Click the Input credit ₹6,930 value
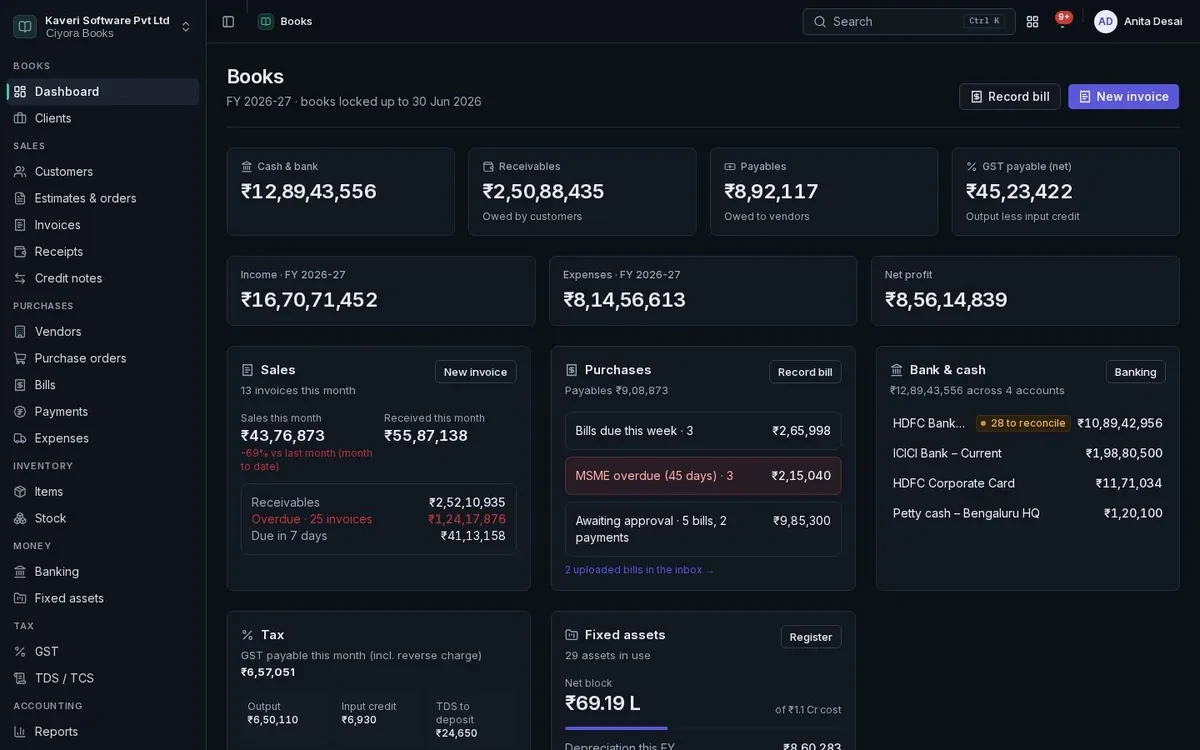The image size is (1200, 750). click(x=359, y=720)
